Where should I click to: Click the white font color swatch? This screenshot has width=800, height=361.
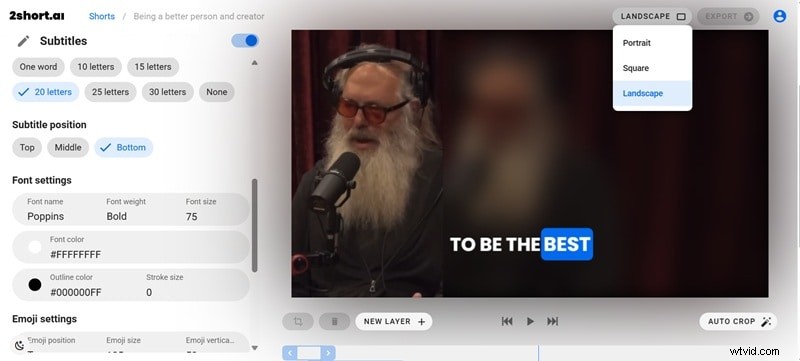(x=35, y=247)
